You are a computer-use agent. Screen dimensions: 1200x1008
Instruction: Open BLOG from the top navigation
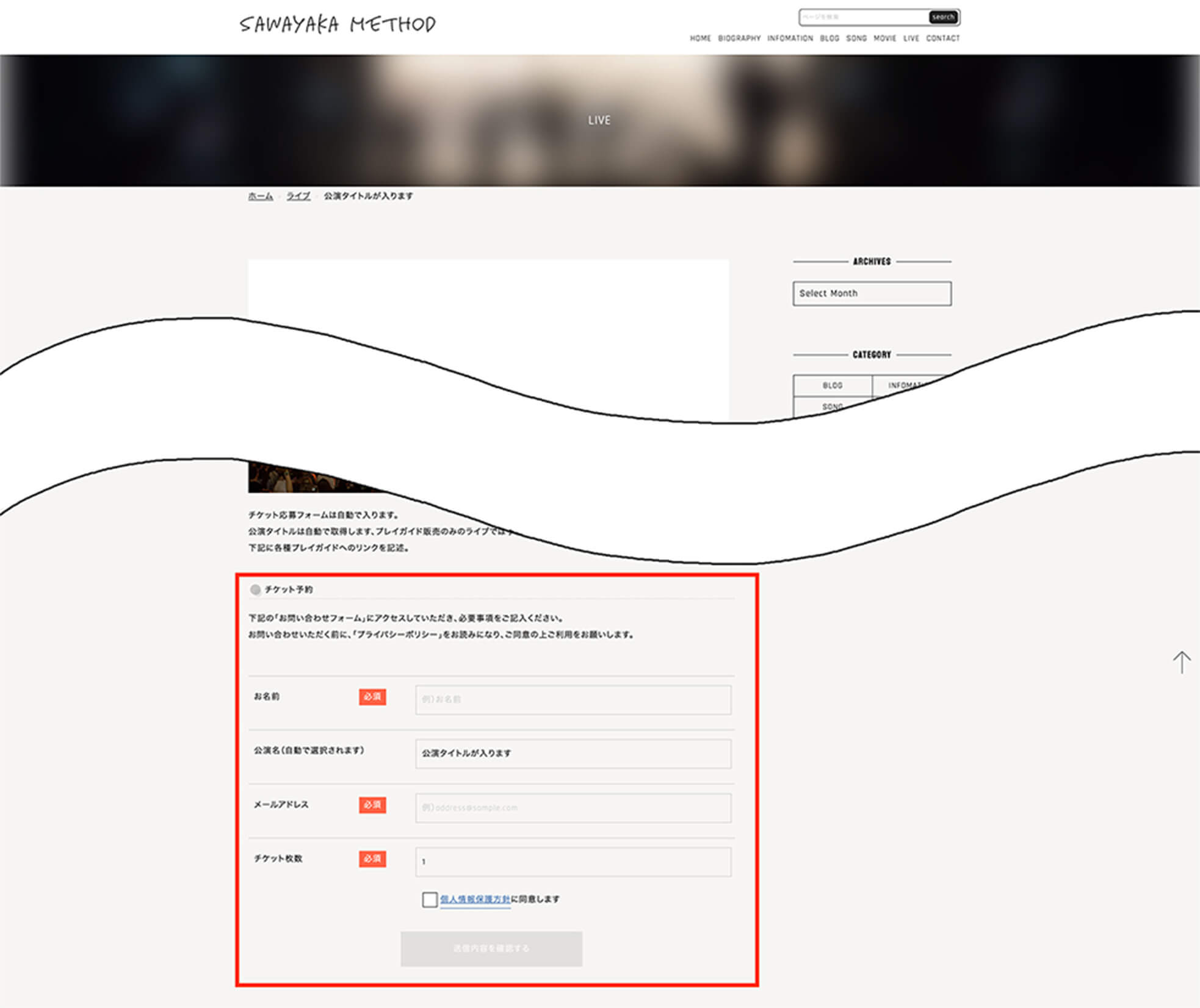coord(829,38)
